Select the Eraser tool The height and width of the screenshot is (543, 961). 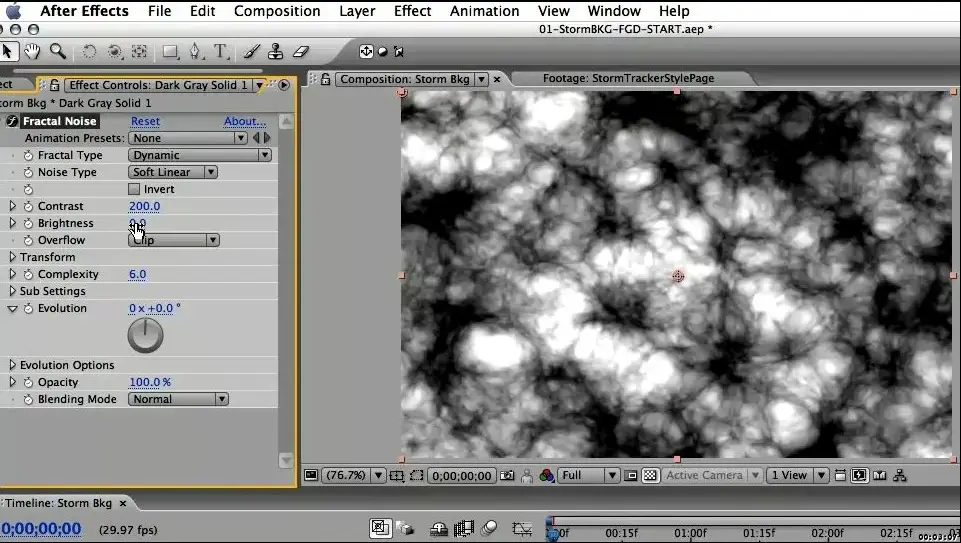[x=301, y=51]
